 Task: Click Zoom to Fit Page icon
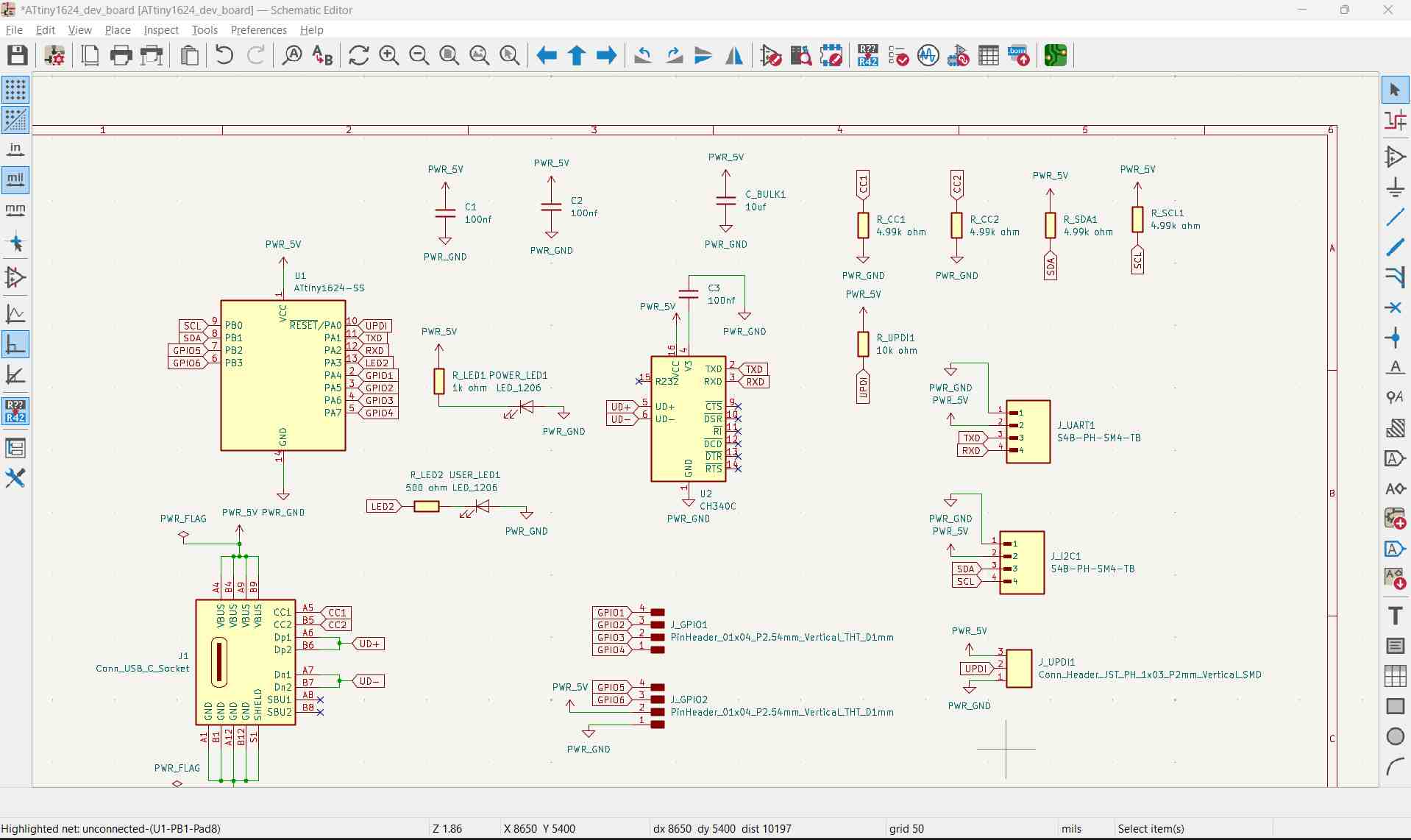tap(449, 56)
